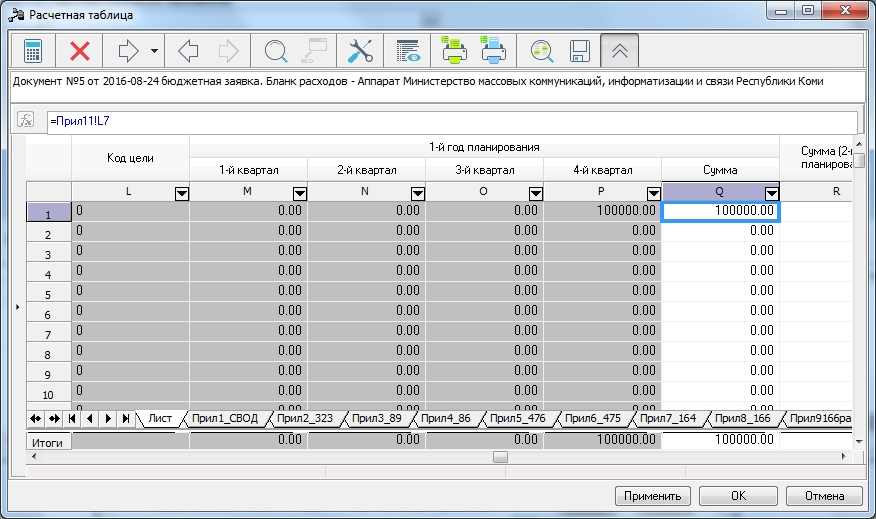Open filter dropdown for column L
Screen dimensions: 876x519
coord(182,193)
